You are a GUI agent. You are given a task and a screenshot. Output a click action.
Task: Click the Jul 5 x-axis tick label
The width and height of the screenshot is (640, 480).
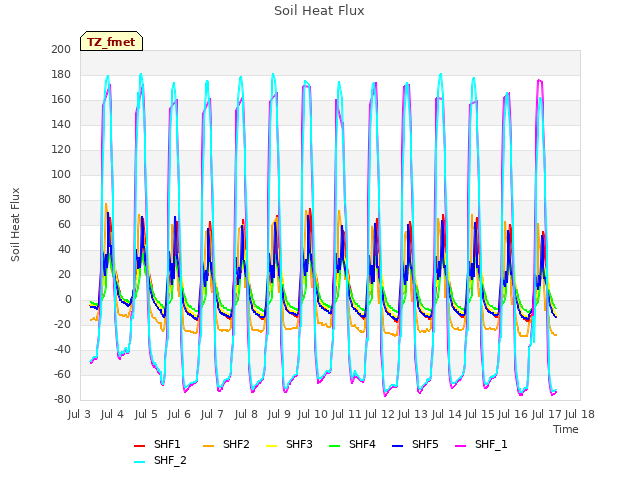click(x=146, y=414)
